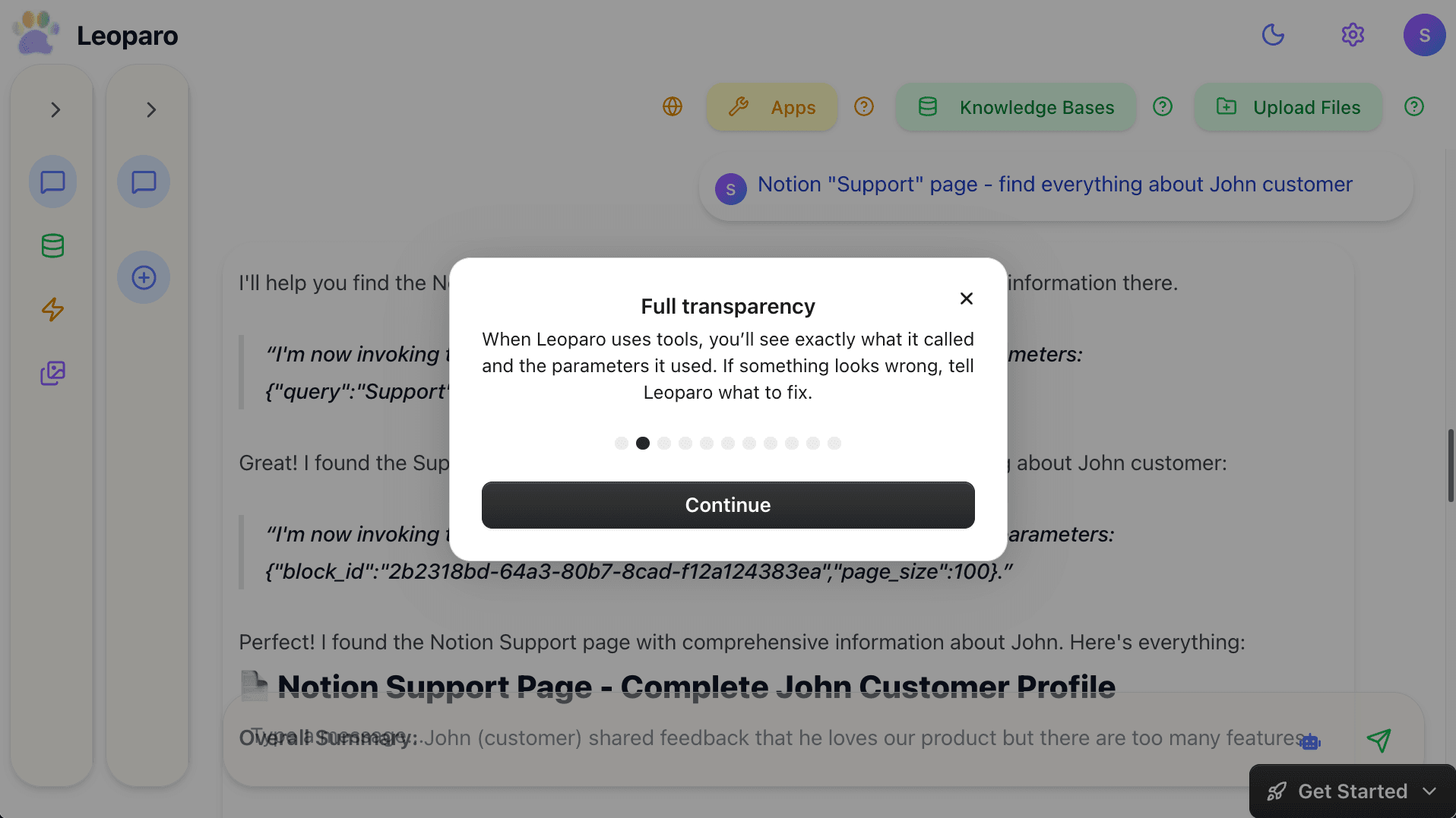The width and height of the screenshot is (1456, 818).
Task: Switch to Knowledge Bases
Action: tap(1014, 107)
